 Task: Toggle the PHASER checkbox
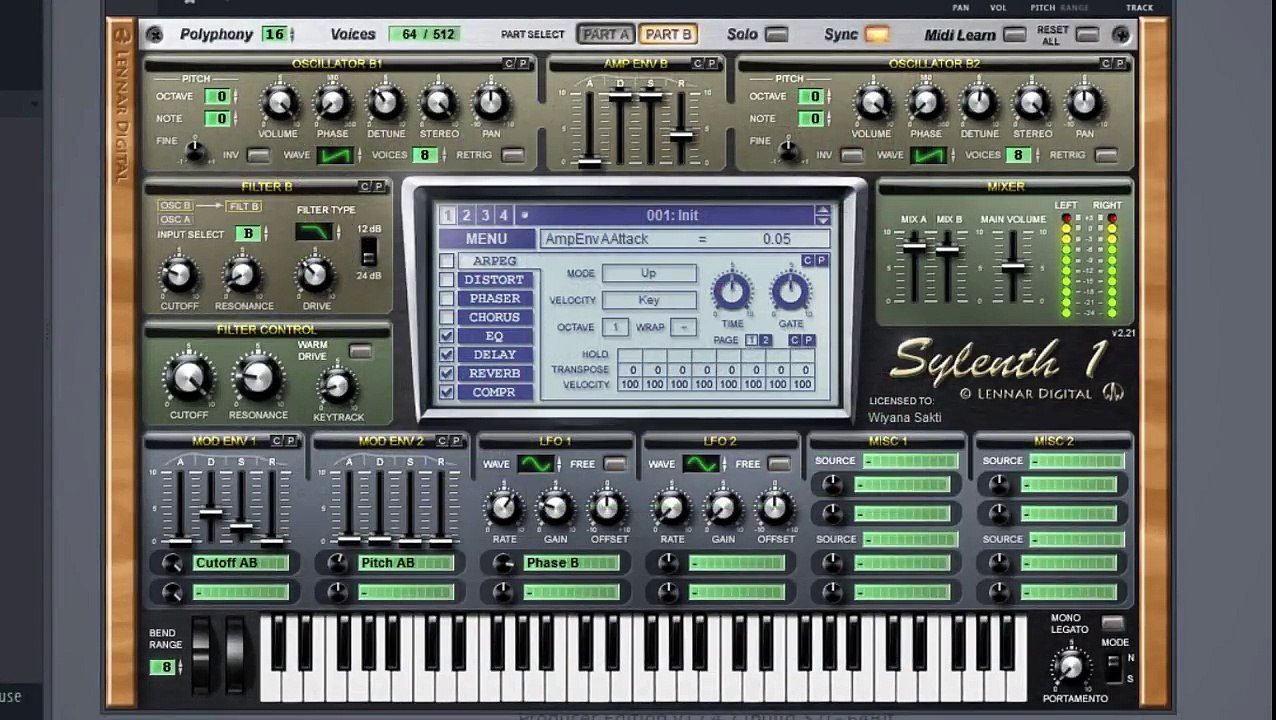coord(447,299)
